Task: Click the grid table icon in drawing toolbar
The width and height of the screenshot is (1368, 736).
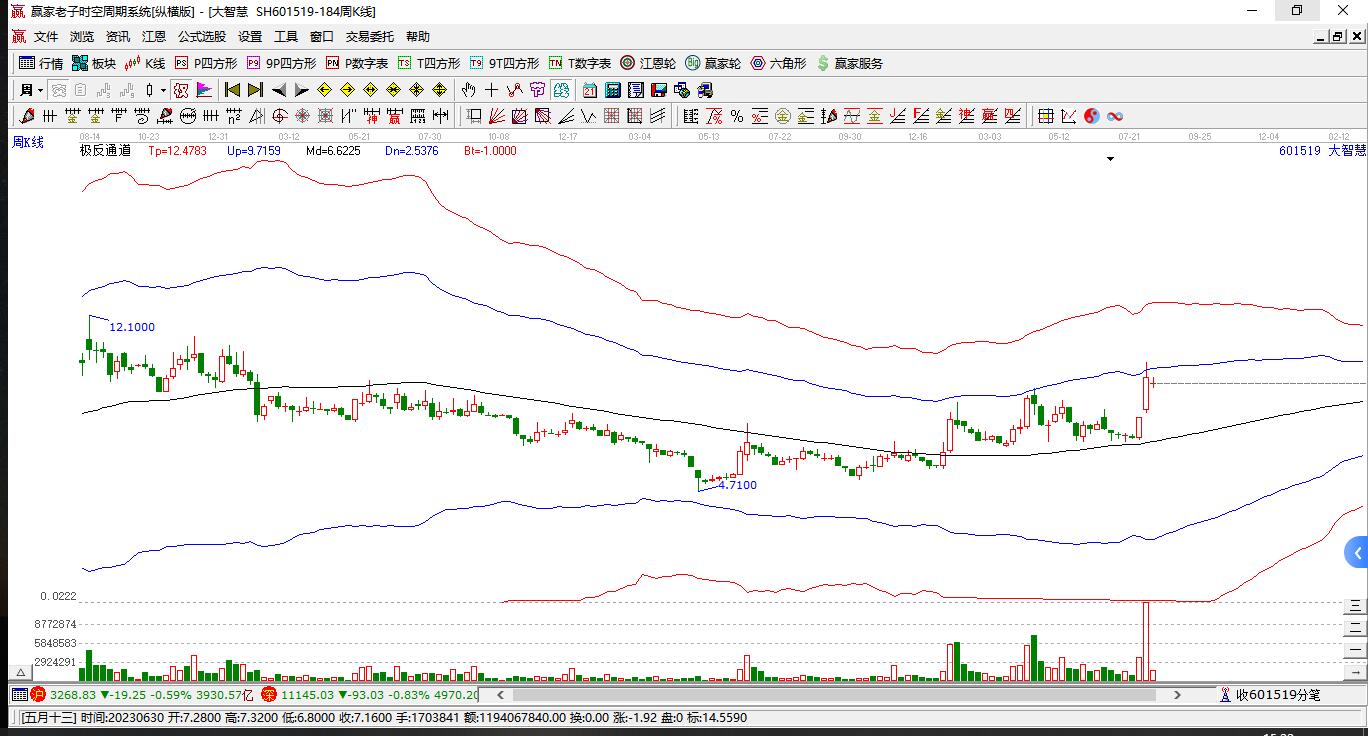Action: click(1046, 116)
